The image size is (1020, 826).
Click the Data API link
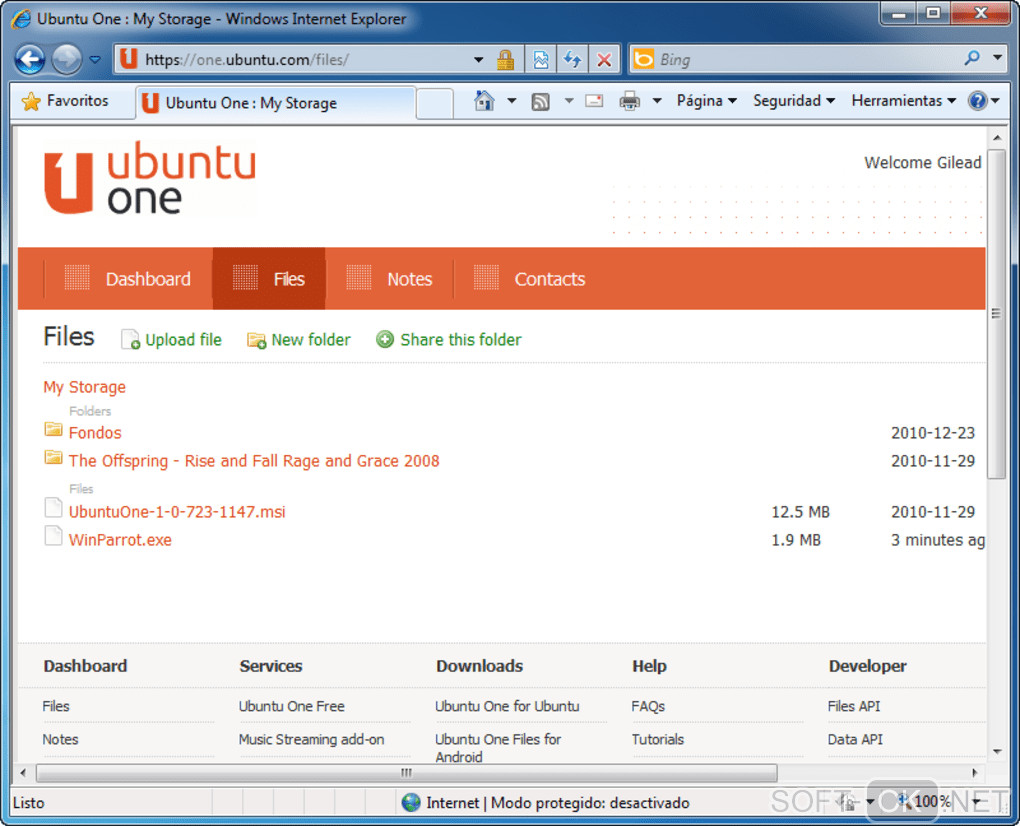coord(855,739)
